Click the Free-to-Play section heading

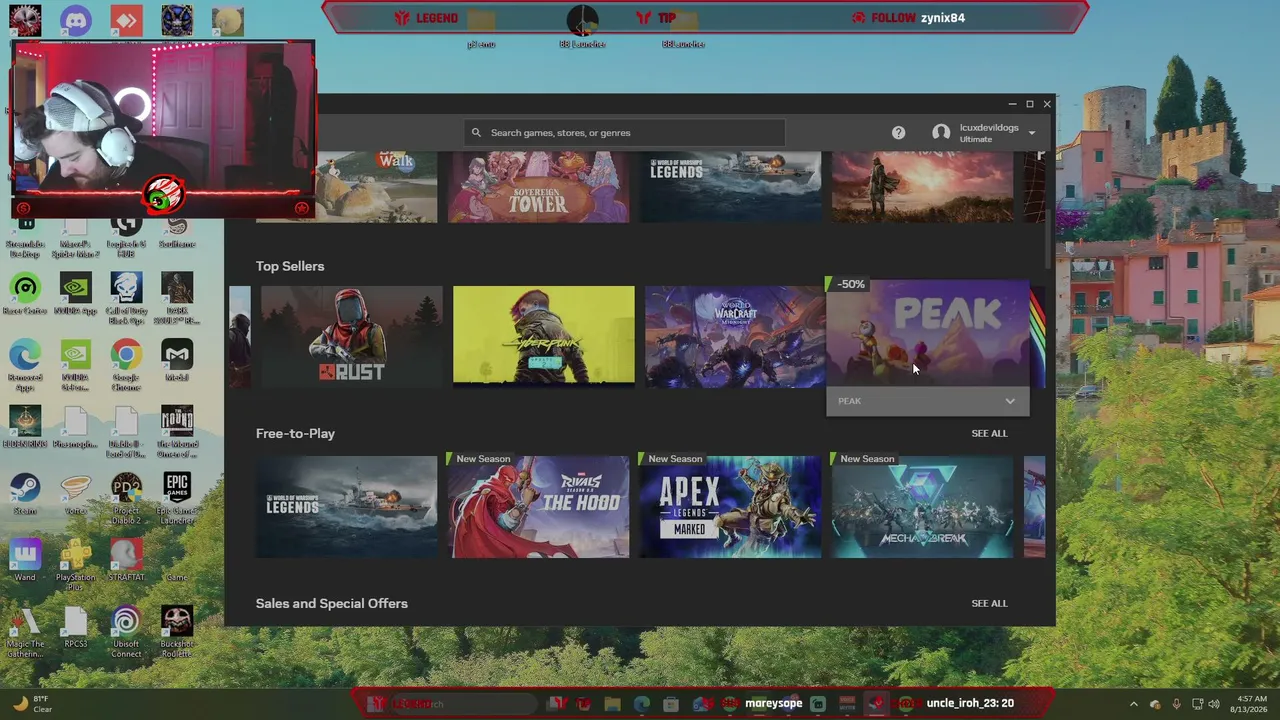click(295, 433)
